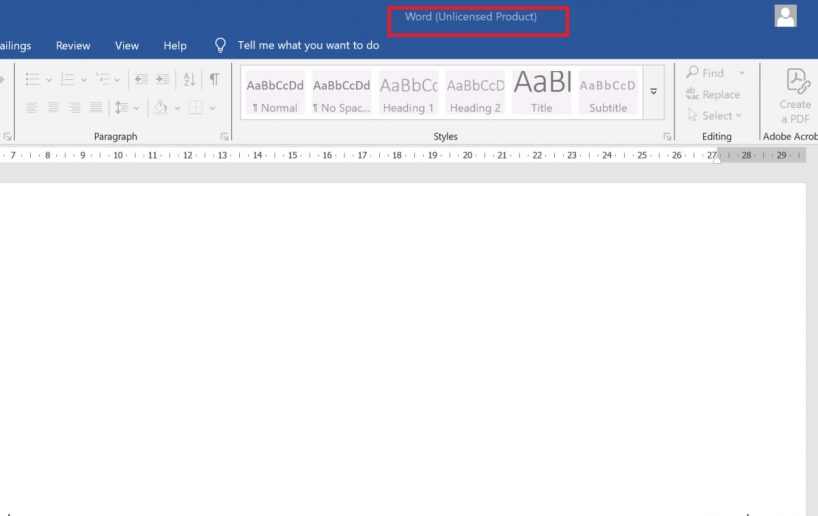Click the Bullets list icon
The image size is (818, 516).
point(32,79)
